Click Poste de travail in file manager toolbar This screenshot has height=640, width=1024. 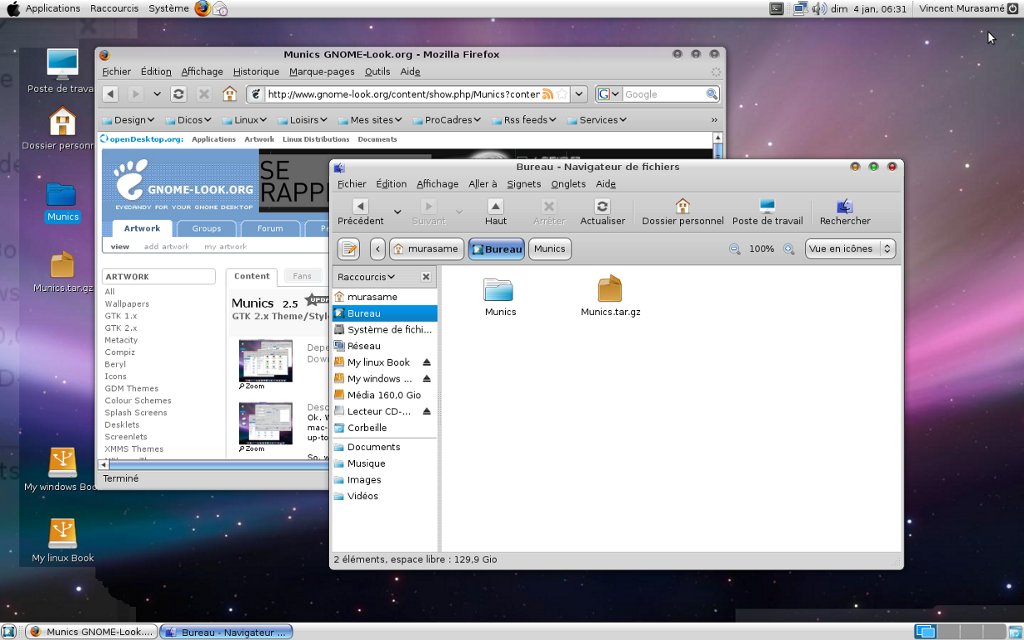click(x=767, y=212)
